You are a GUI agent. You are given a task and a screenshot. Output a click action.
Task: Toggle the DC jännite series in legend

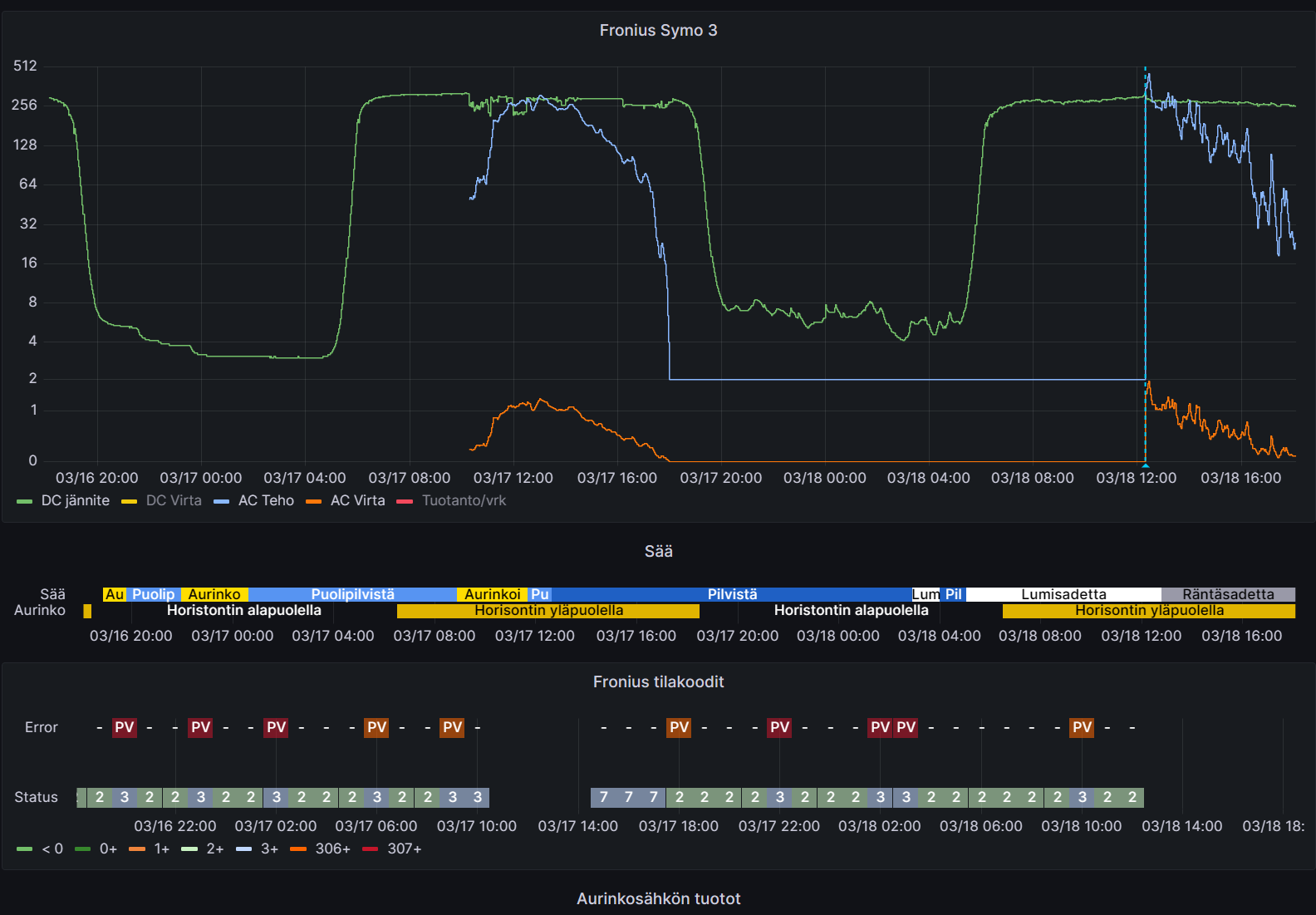[75, 500]
